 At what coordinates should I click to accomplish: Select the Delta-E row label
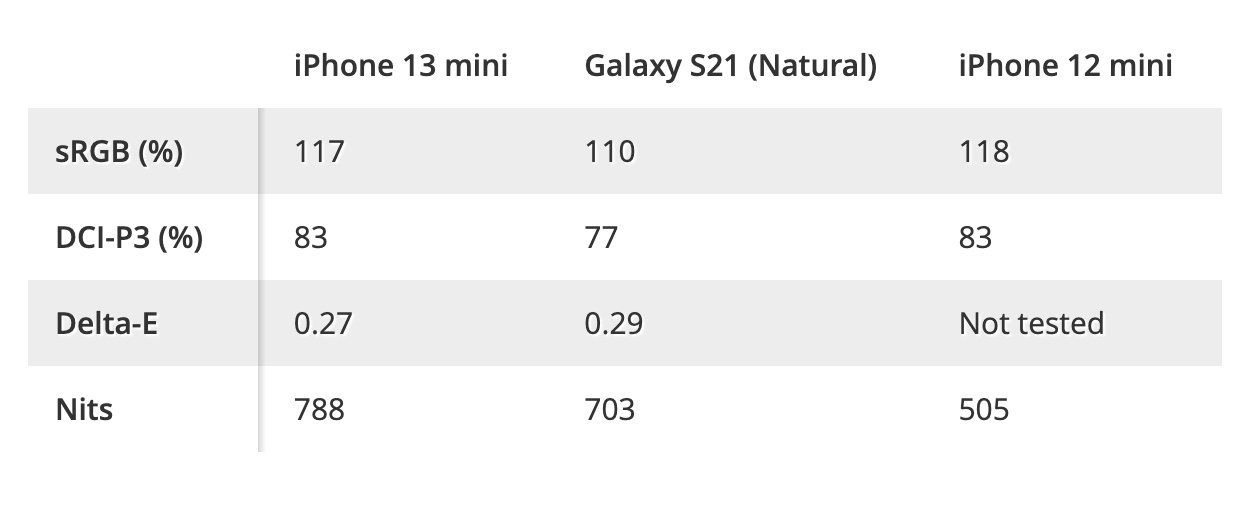coord(107,324)
